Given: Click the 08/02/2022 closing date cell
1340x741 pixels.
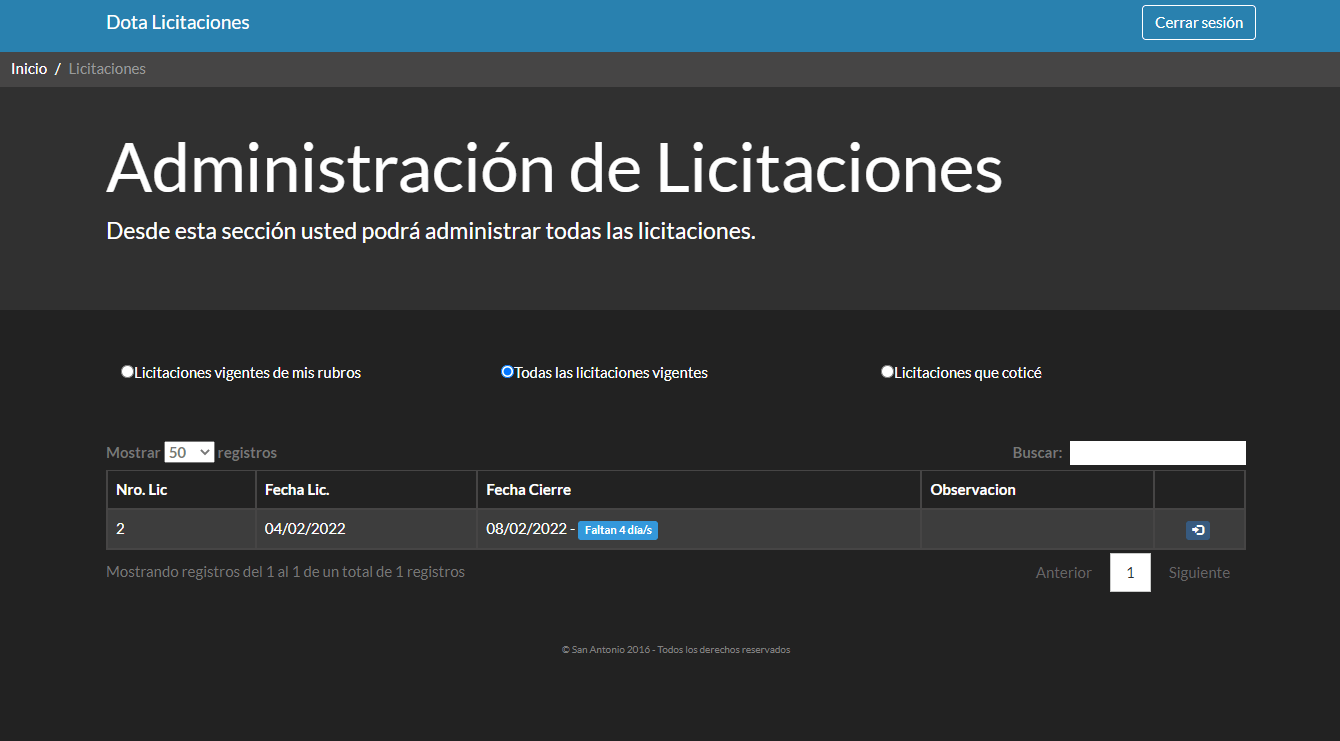Looking at the screenshot, I should 526,529.
